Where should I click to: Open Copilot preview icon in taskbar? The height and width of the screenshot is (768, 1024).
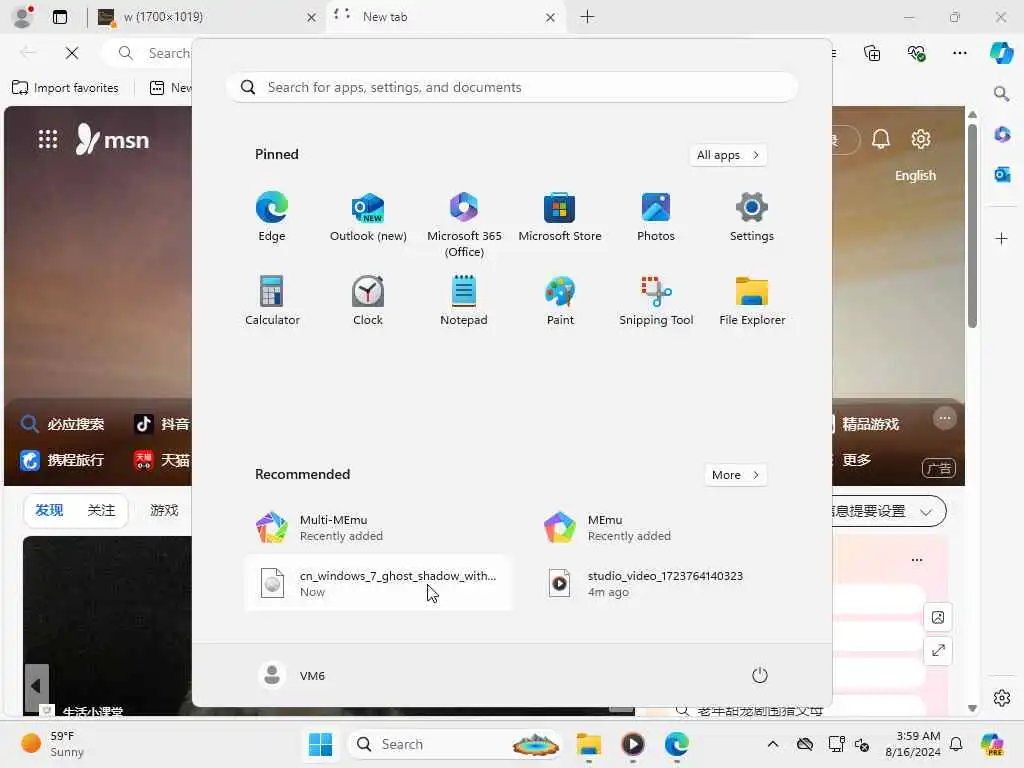click(x=993, y=744)
